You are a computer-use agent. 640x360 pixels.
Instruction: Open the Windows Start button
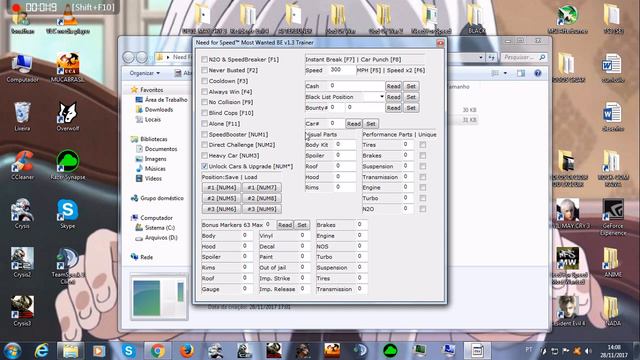coord(12,351)
